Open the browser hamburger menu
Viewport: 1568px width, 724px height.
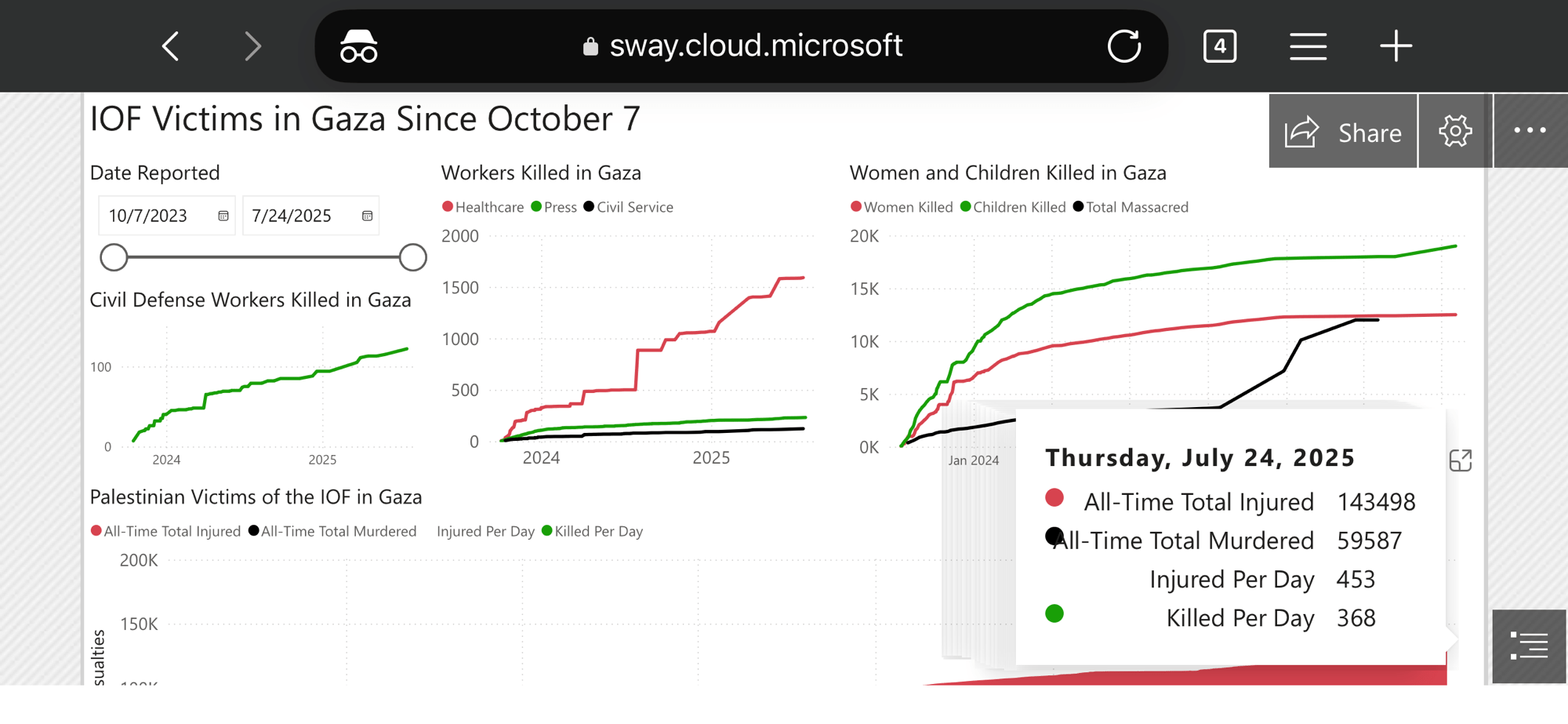click(x=1308, y=46)
